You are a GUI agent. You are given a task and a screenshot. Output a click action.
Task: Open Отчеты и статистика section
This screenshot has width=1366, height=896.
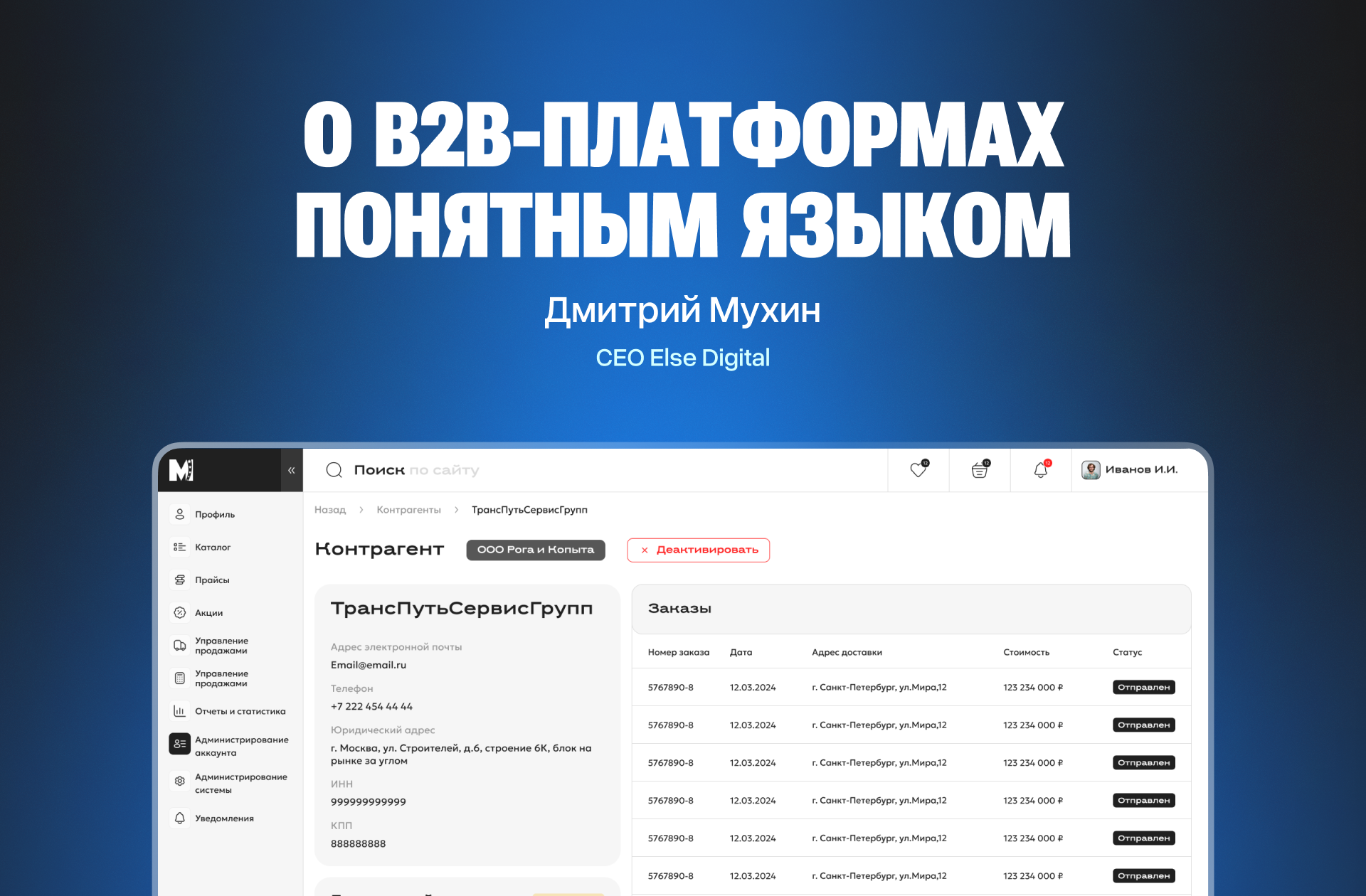click(x=240, y=711)
